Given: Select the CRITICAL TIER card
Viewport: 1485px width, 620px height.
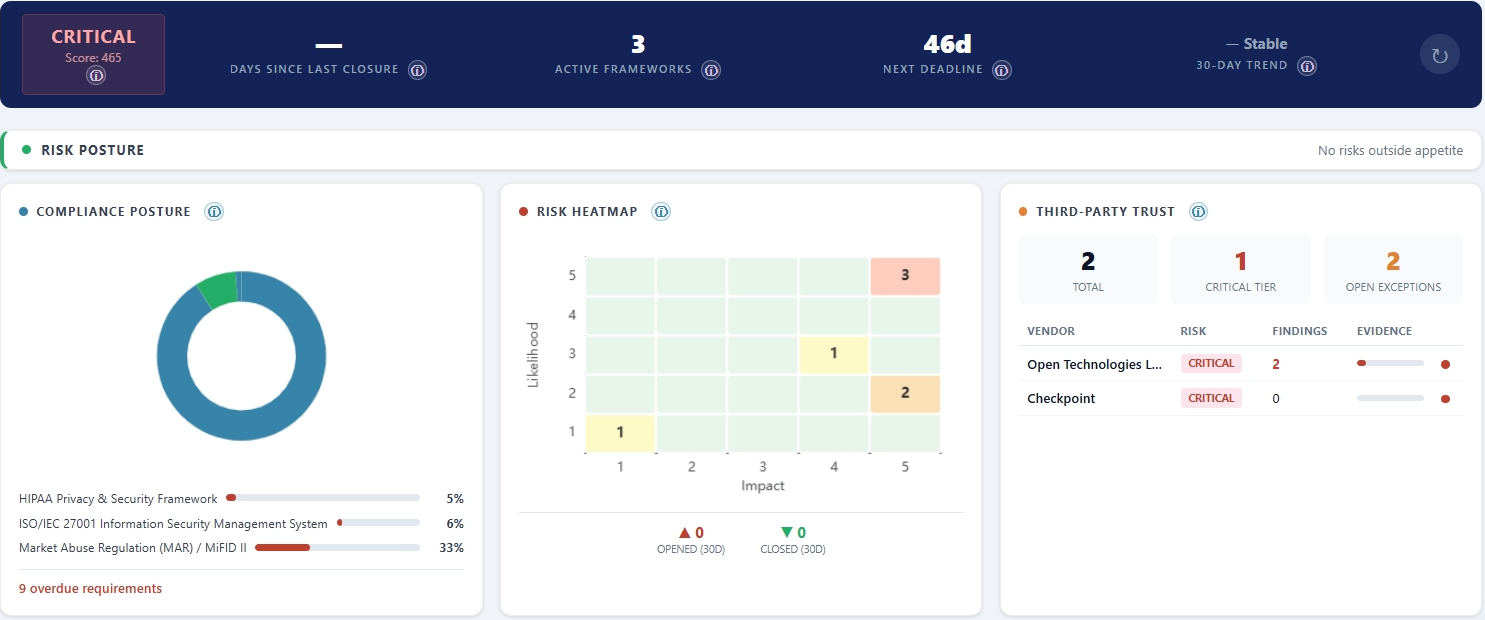Looking at the screenshot, I should click(x=1240, y=268).
